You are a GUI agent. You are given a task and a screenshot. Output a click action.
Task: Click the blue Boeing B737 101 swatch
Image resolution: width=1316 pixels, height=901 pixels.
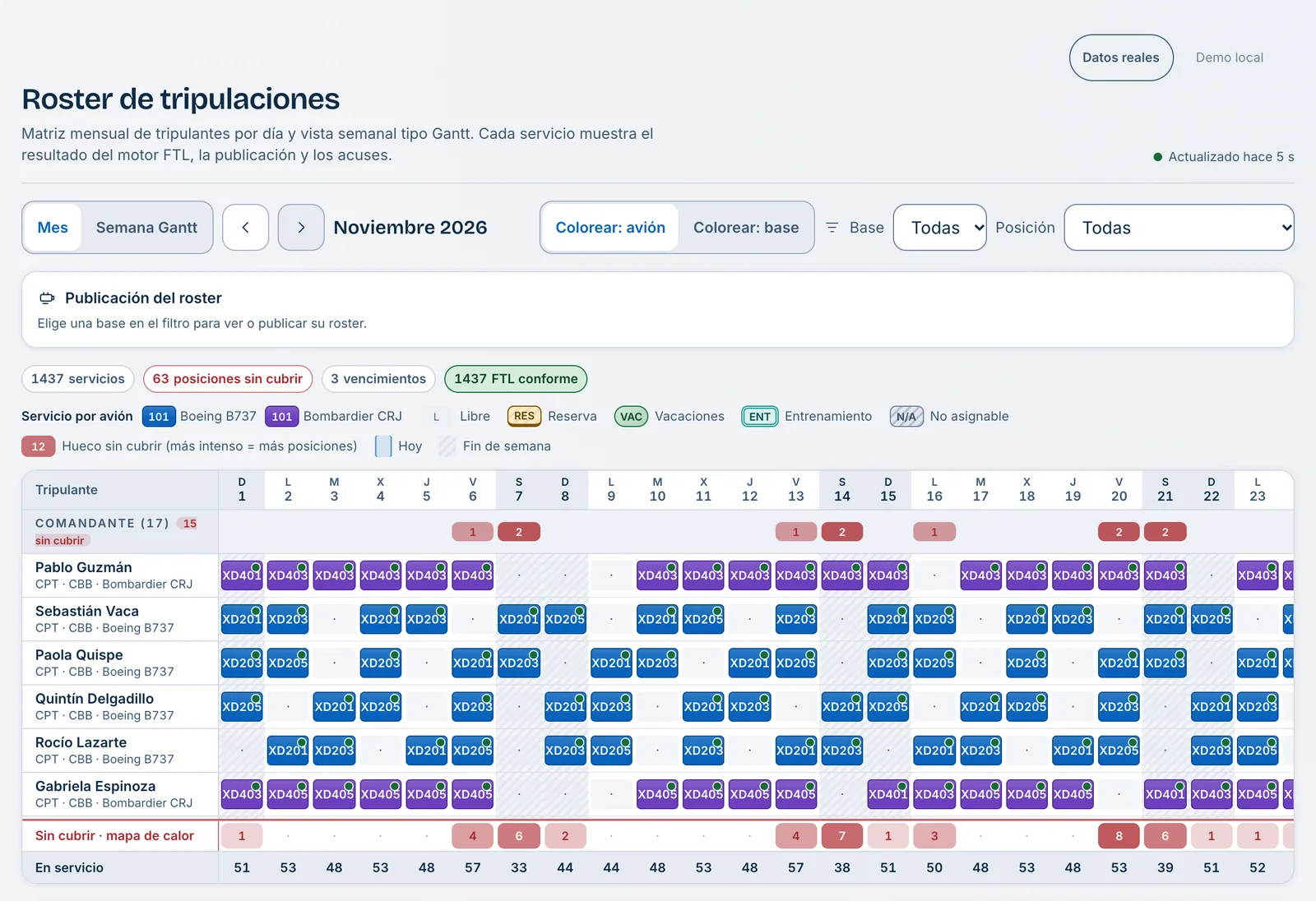159,417
